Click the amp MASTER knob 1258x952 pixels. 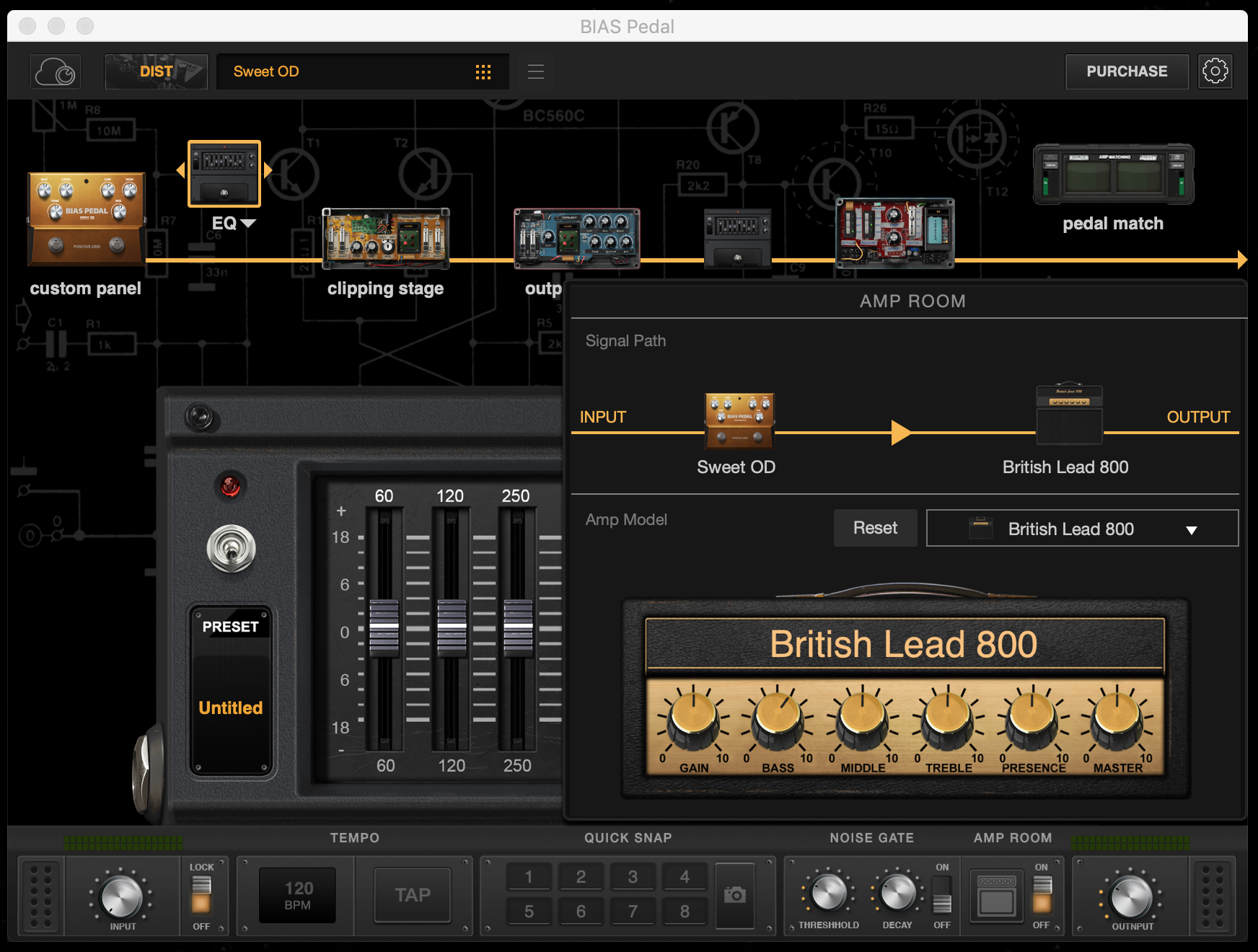click(x=1117, y=718)
